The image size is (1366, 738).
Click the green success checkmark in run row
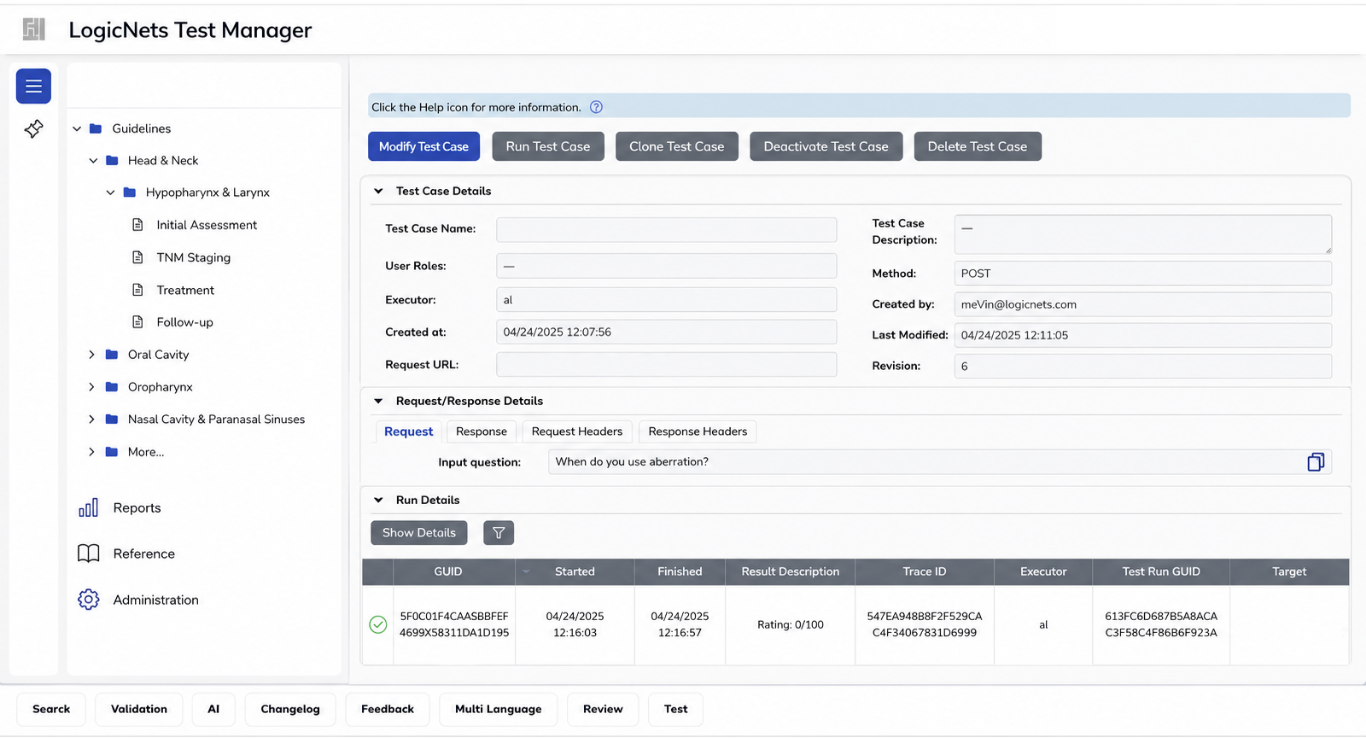378,625
